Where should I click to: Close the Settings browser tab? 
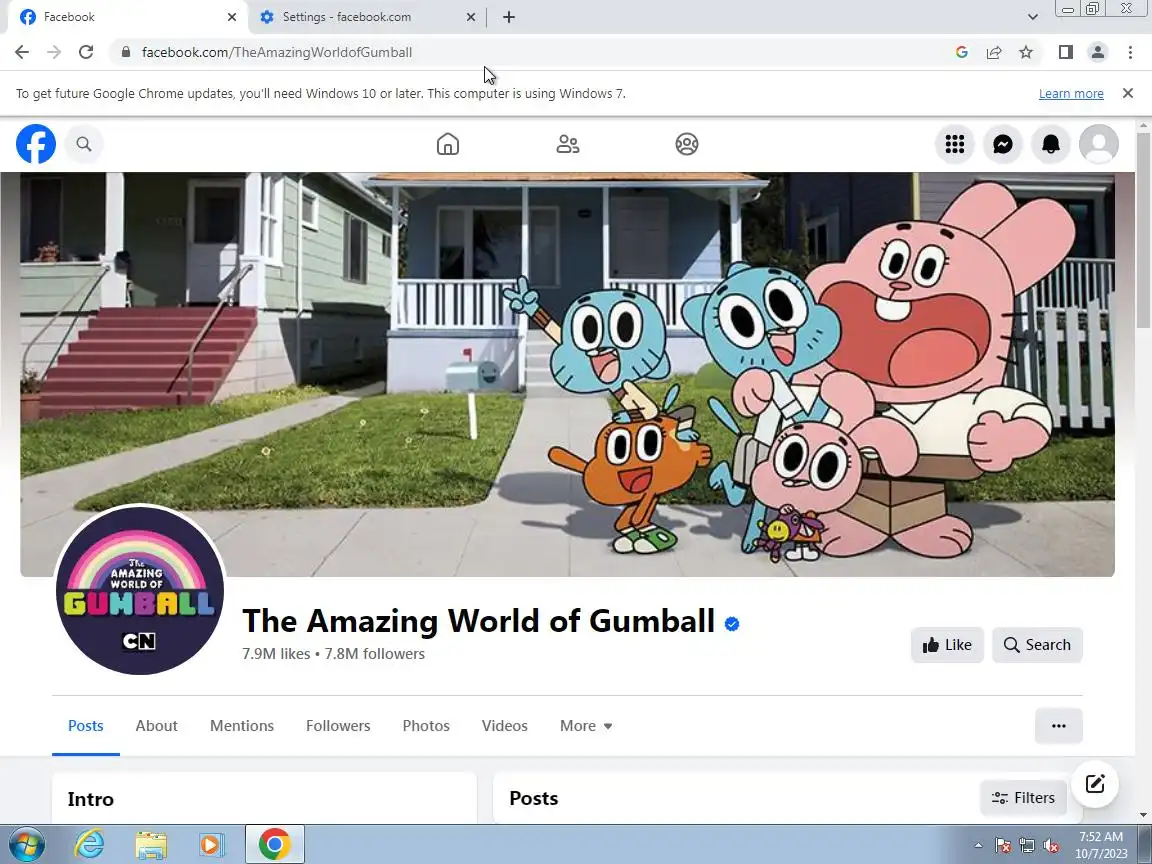tap(471, 17)
